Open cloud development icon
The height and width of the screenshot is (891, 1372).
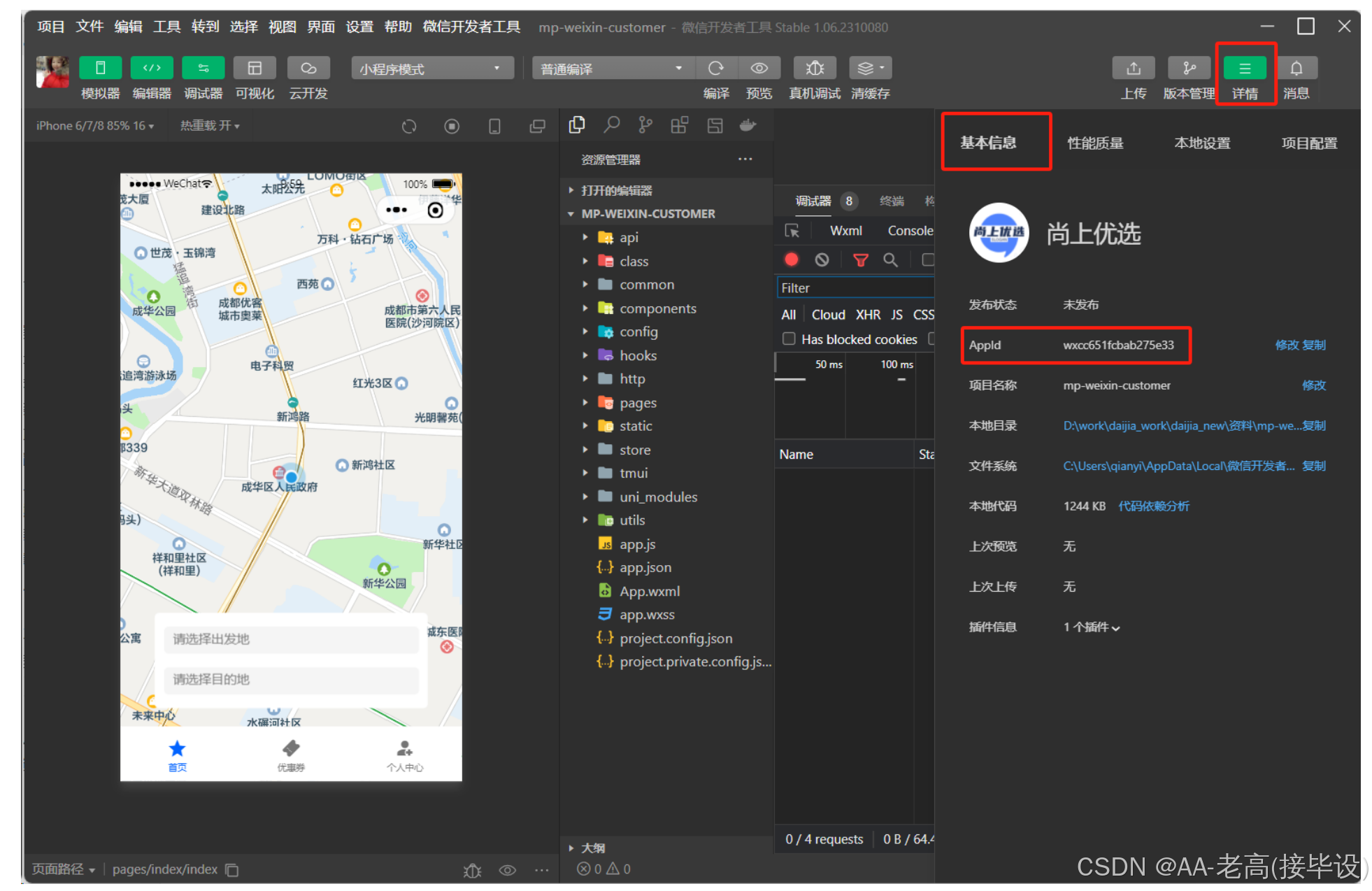point(308,69)
